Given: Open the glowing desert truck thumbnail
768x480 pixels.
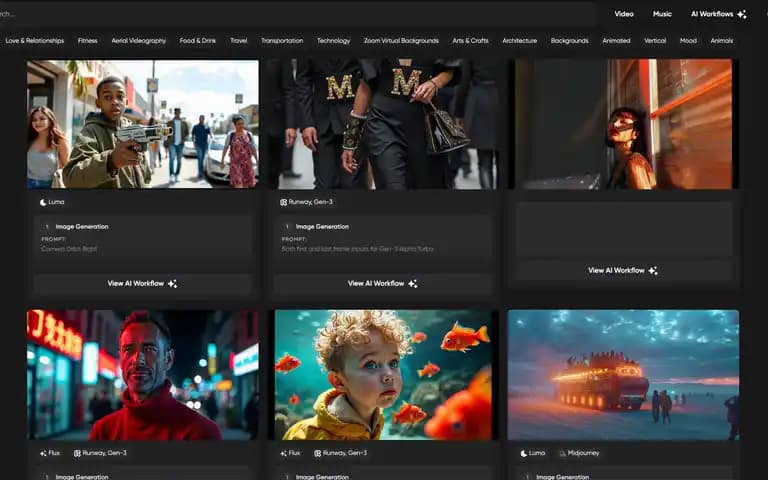Looking at the screenshot, I should (624, 375).
